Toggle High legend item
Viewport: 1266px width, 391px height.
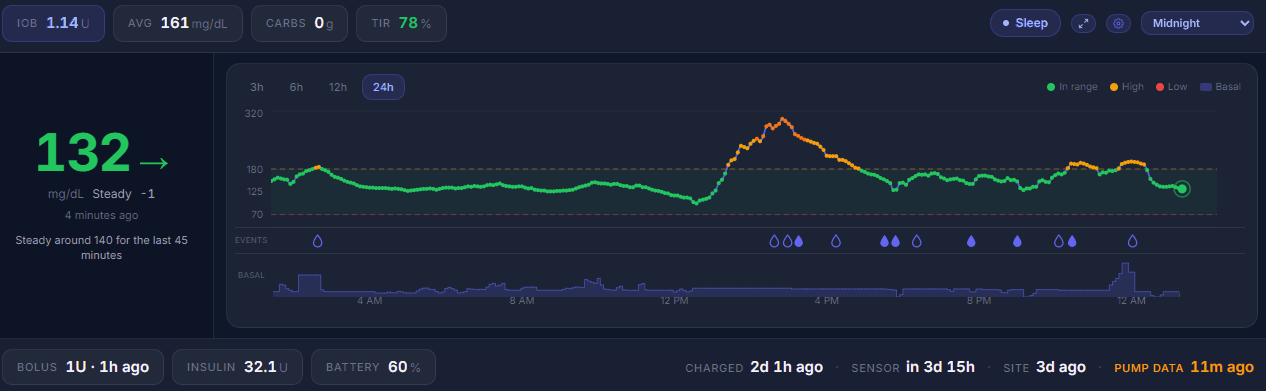(x=1126, y=87)
